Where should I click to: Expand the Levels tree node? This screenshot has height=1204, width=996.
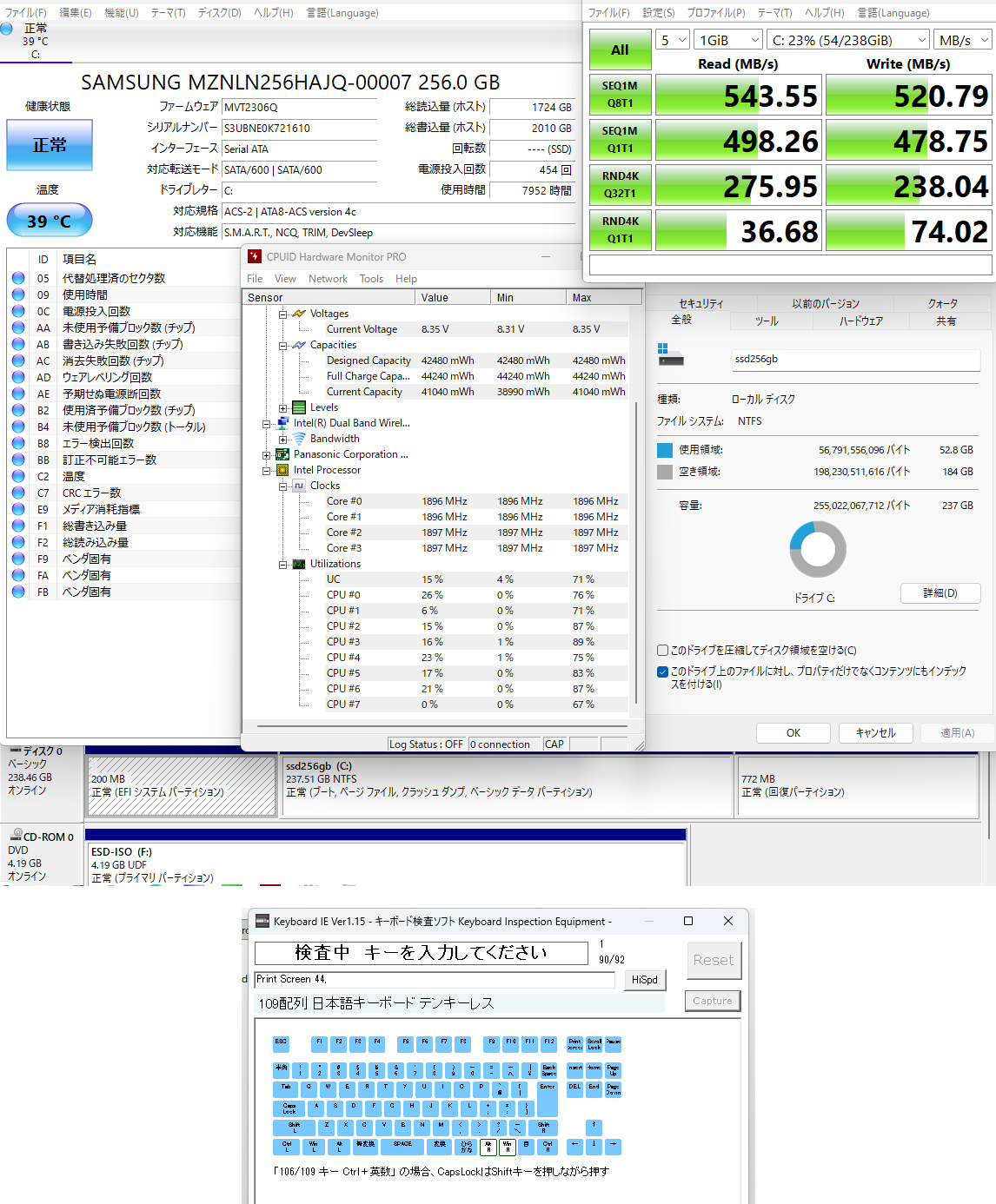[x=282, y=407]
